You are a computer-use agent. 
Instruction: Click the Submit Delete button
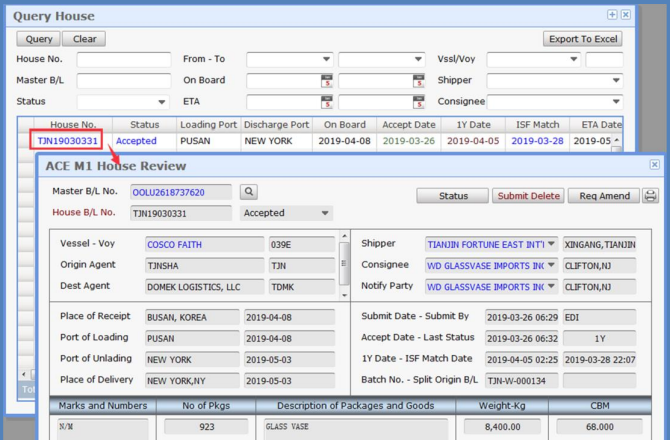point(528,196)
